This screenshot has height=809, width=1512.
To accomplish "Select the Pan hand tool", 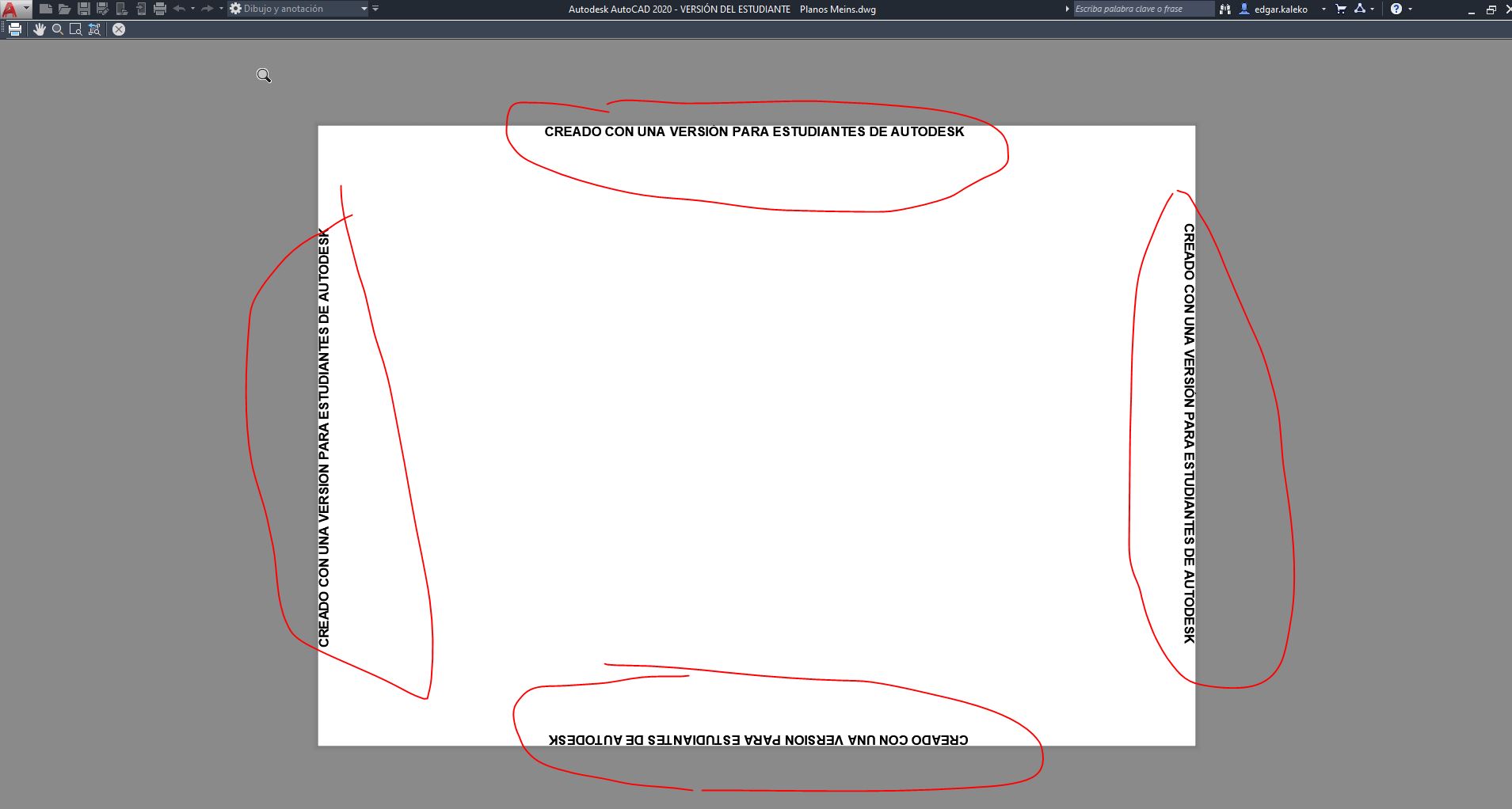I will click(x=40, y=29).
